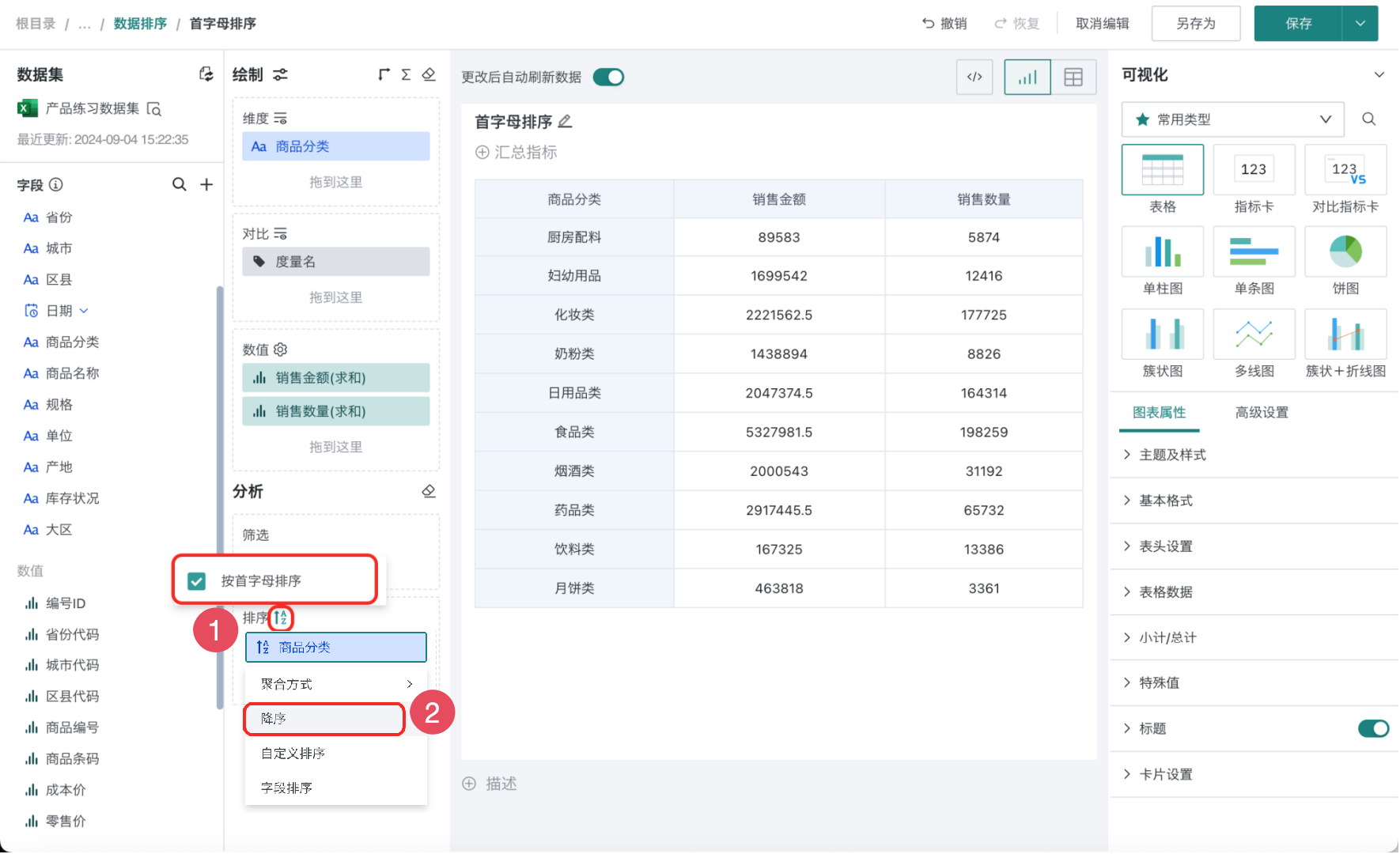Click the 另存为 button
The width and height of the screenshot is (1400, 854).
pyautogui.click(x=1195, y=24)
